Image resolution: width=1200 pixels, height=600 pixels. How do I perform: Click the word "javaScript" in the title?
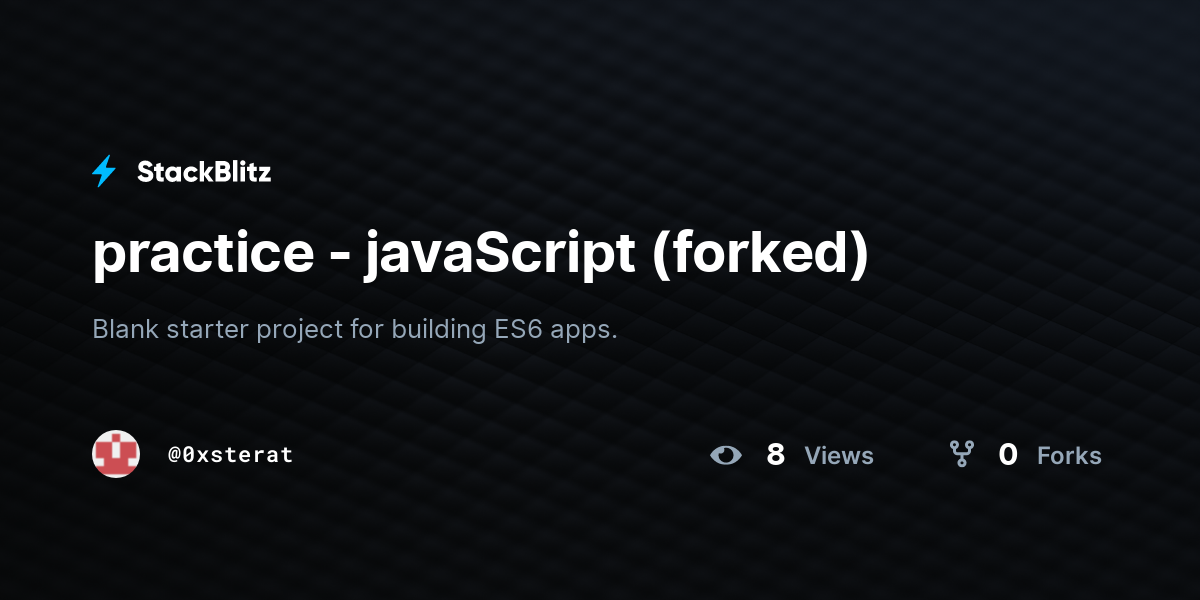pyautogui.click(x=500, y=257)
